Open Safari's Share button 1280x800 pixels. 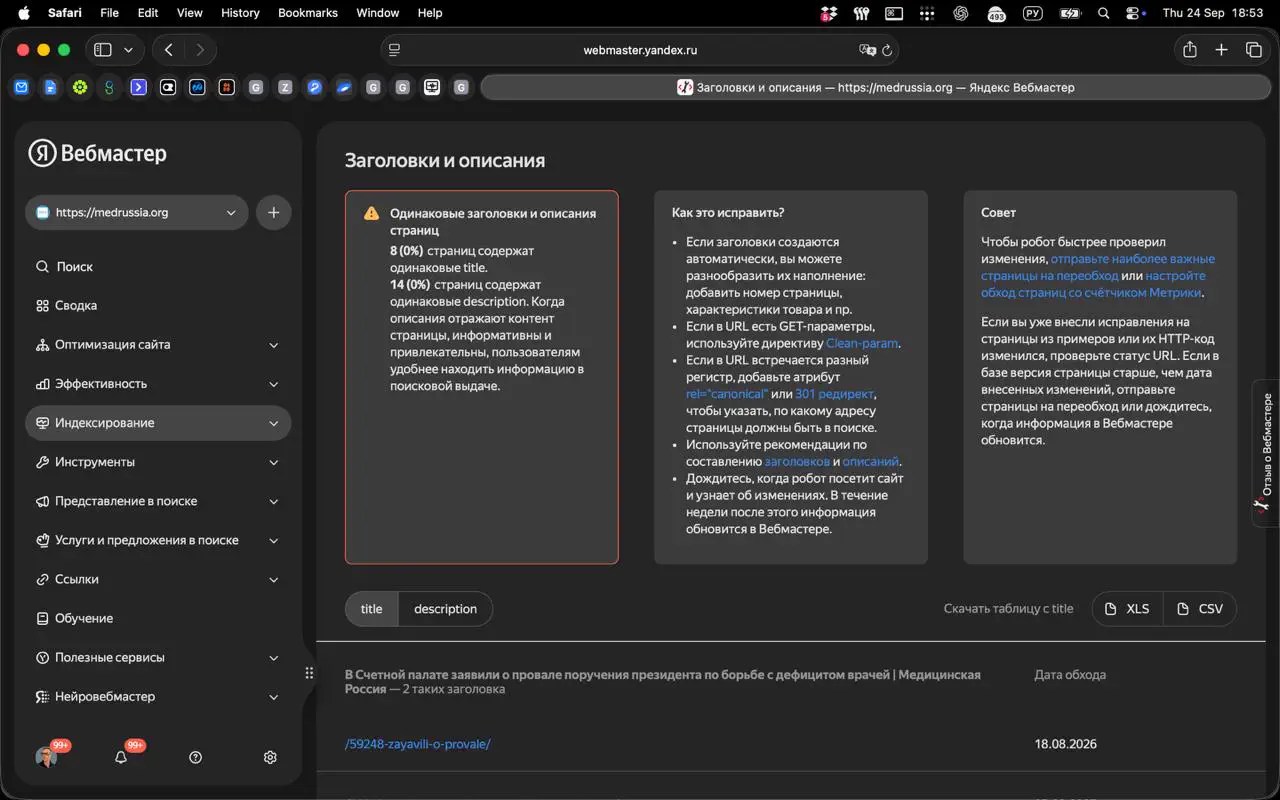coord(1190,50)
